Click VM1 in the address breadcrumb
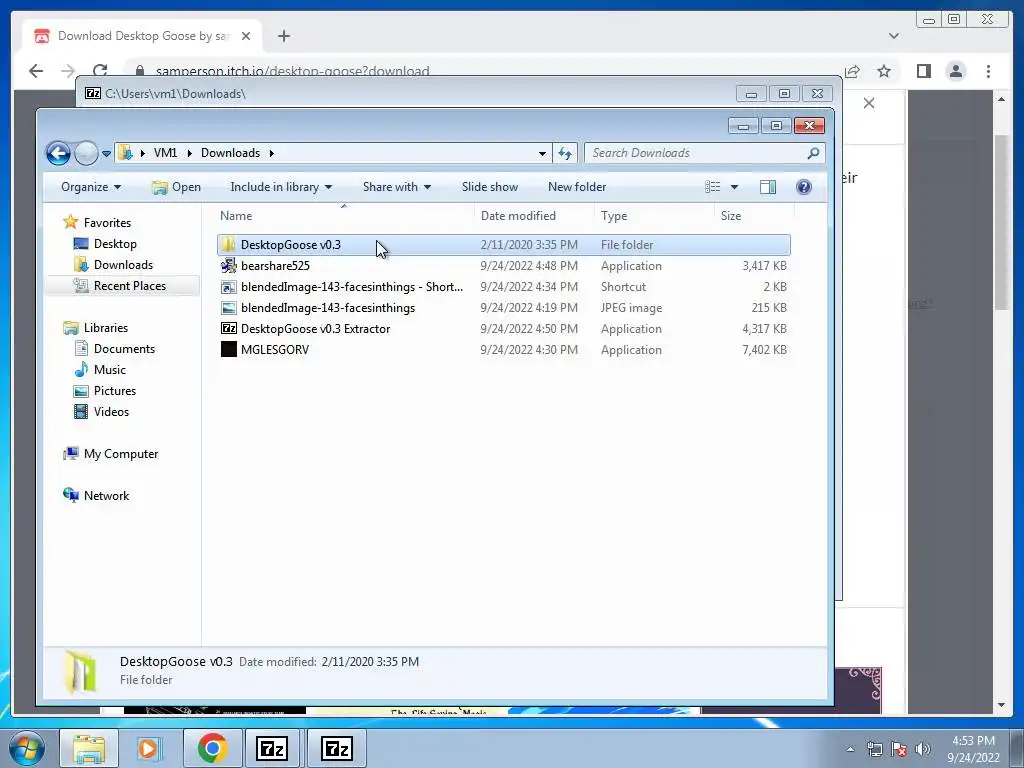The height and width of the screenshot is (768, 1024). (x=165, y=153)
